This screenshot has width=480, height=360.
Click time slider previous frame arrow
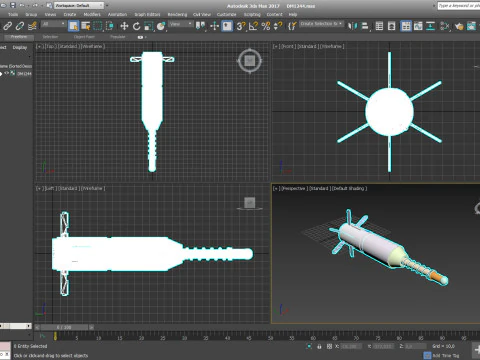coord(37,327)
